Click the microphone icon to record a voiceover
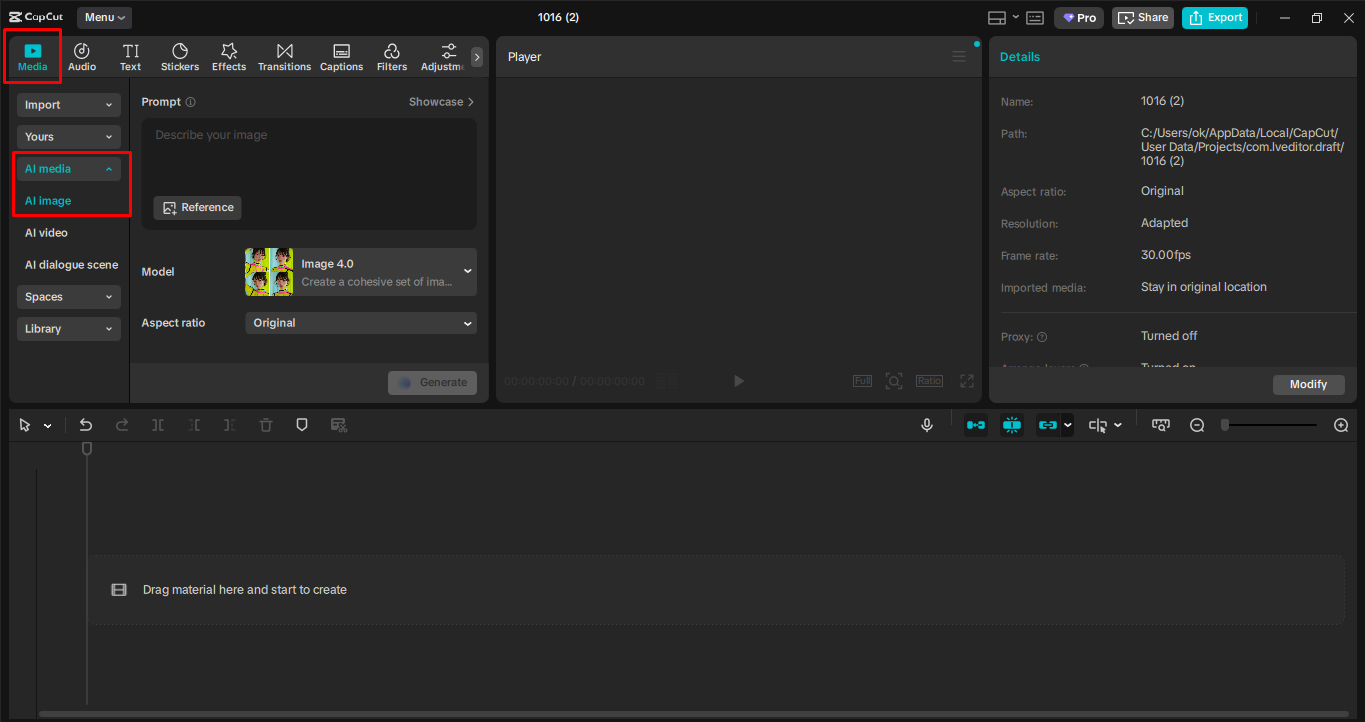 927,424
